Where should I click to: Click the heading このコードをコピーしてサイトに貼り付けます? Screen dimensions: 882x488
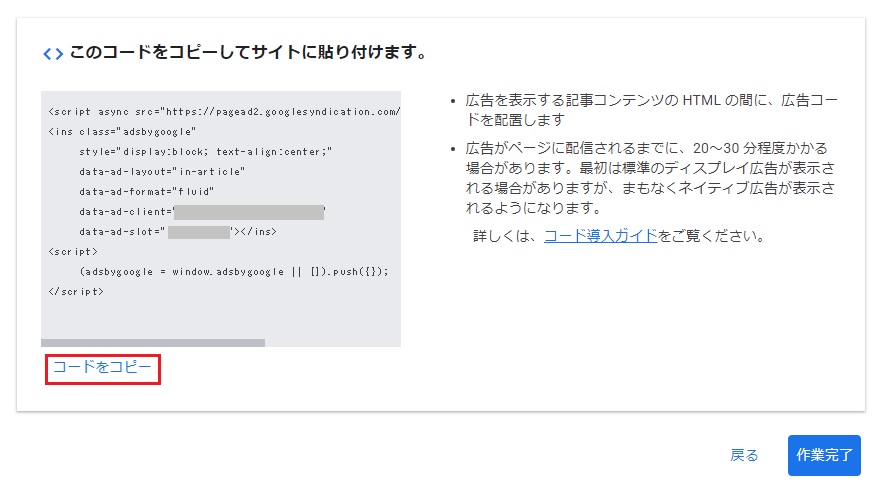click(x=248, y=52)
